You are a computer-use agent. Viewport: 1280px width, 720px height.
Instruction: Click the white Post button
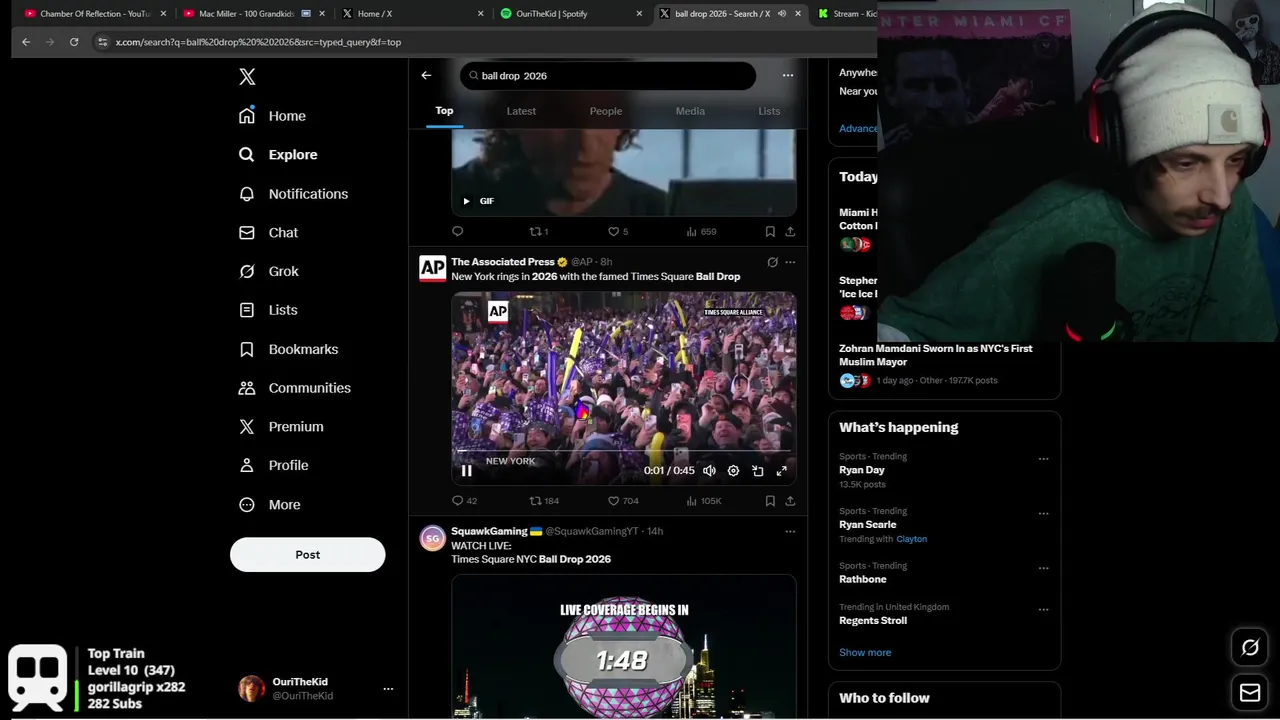(x=307, y=555)
